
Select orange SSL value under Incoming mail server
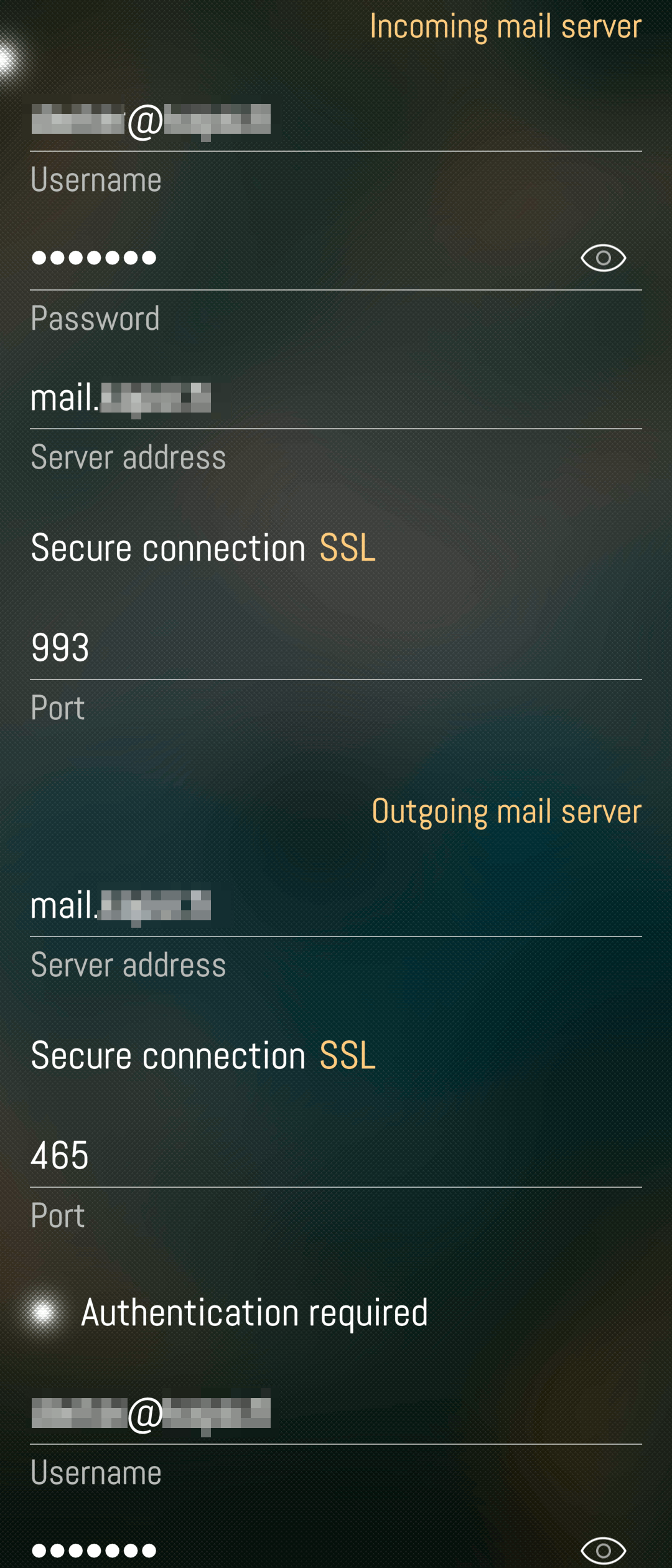click(x=347, y=548)
